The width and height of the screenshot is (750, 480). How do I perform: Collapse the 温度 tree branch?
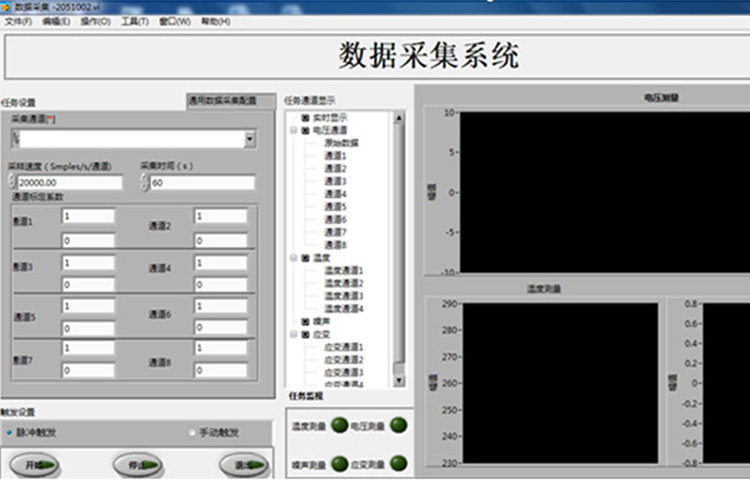tap(293, 257)
